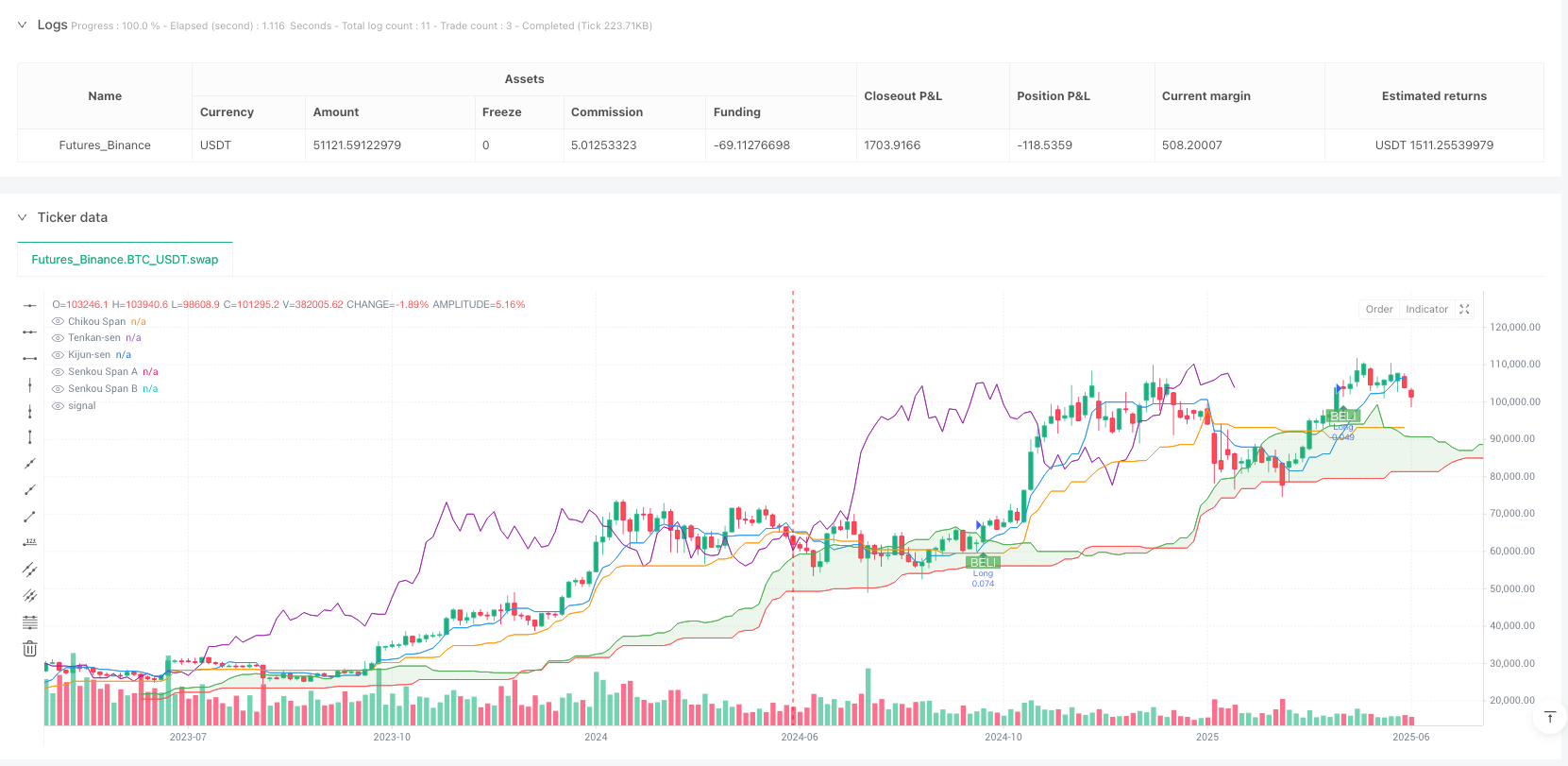Screen dimensions: 1568x766
Task: Select the diagonal line segment tool
Action: point(30,516)
